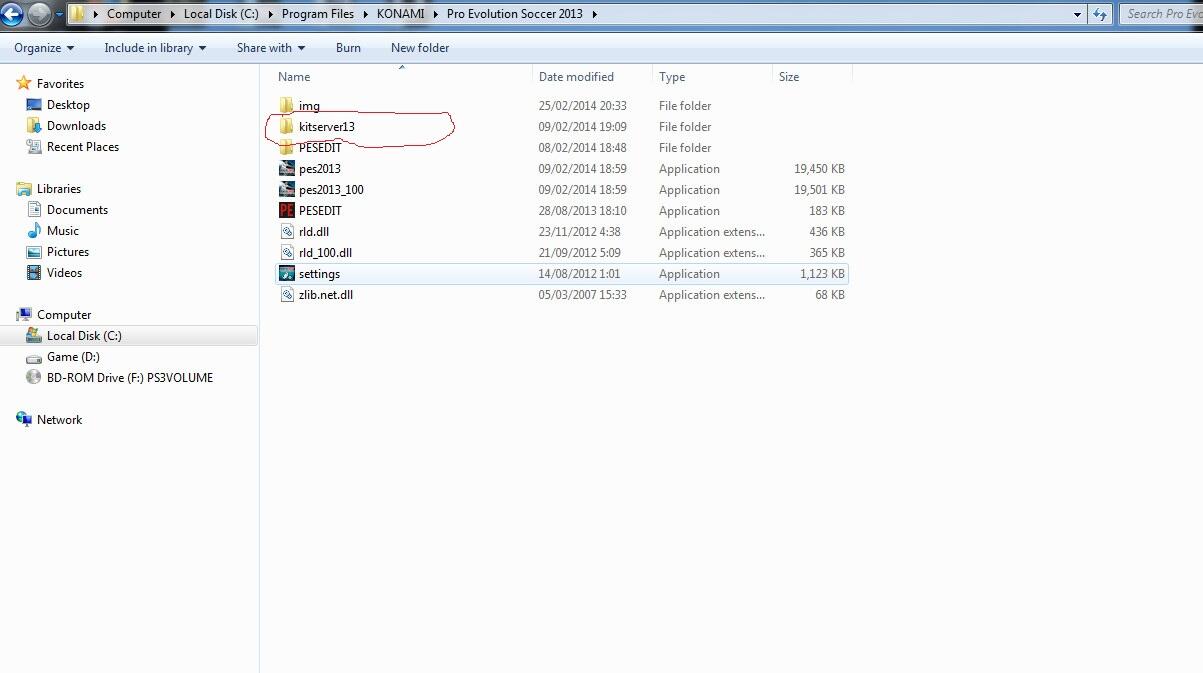Select the PESEDIT folder icon

(287, 147)
